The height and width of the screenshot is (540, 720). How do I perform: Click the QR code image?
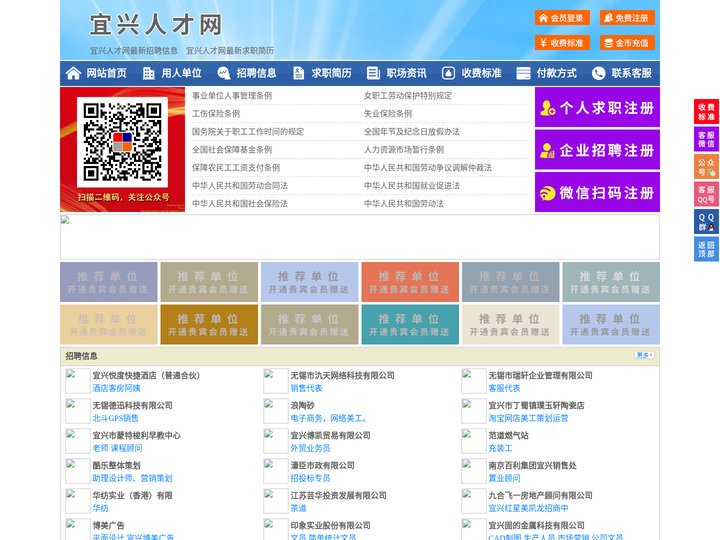point(122,142)
